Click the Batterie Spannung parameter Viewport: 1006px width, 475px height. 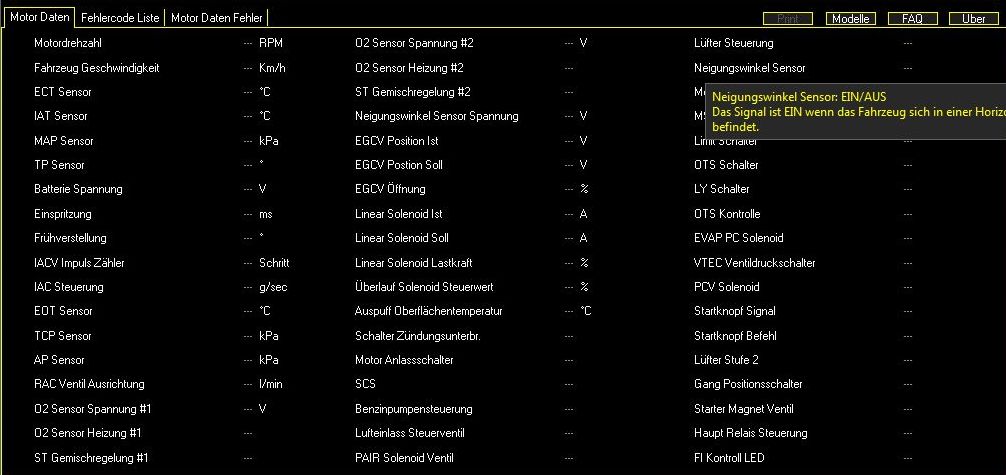(x=78, y=189)
